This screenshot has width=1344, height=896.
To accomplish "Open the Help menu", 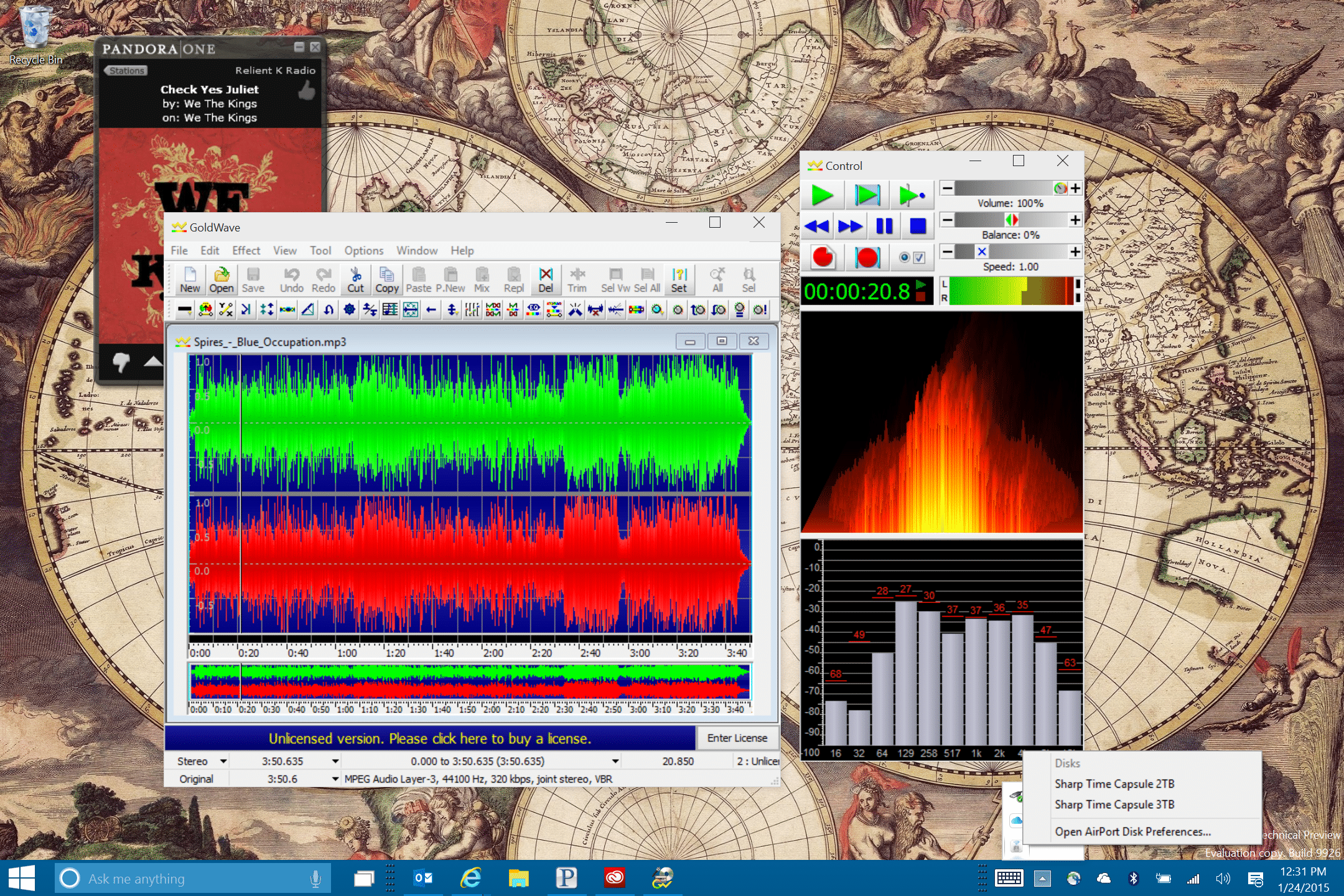I will click(462, 250).
